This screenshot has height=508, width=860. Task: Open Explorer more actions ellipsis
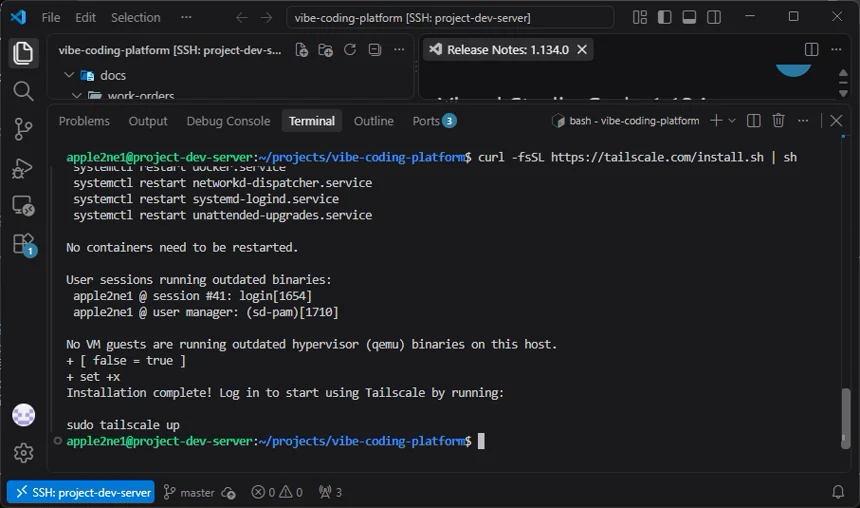399,50
